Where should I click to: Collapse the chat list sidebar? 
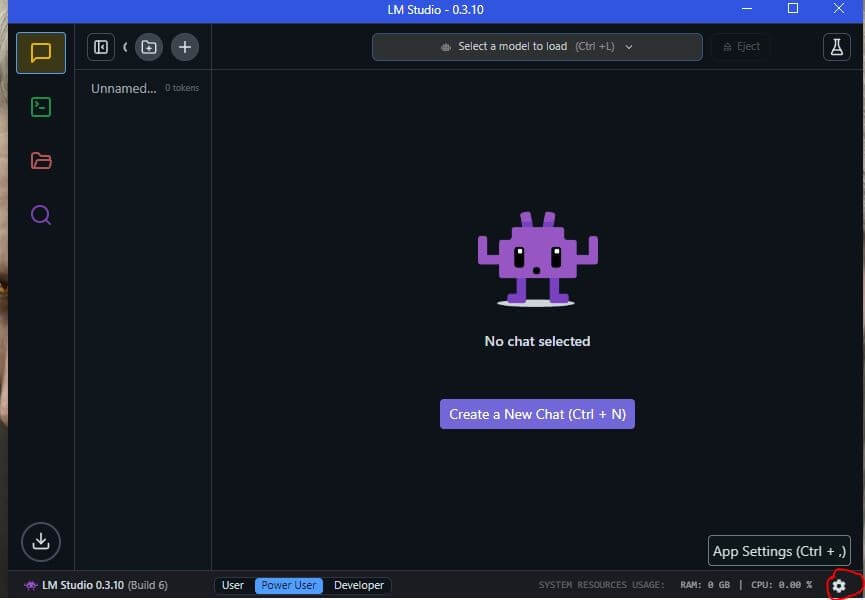pos(101,47)
